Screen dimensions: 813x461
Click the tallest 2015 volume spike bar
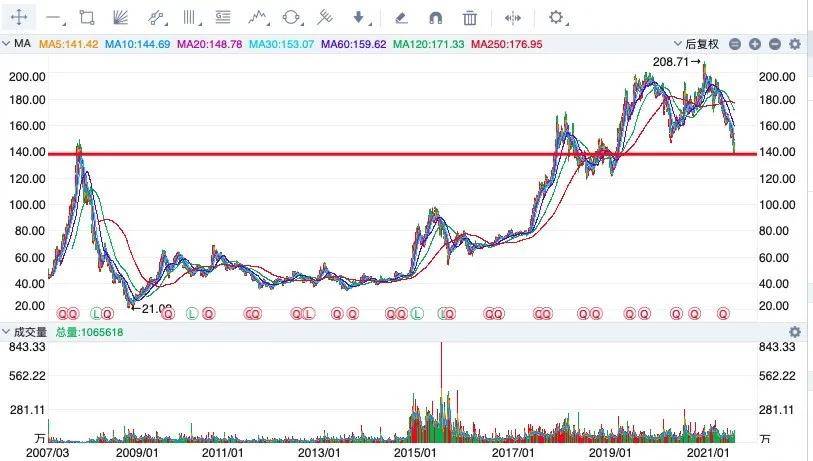point(441,392)
